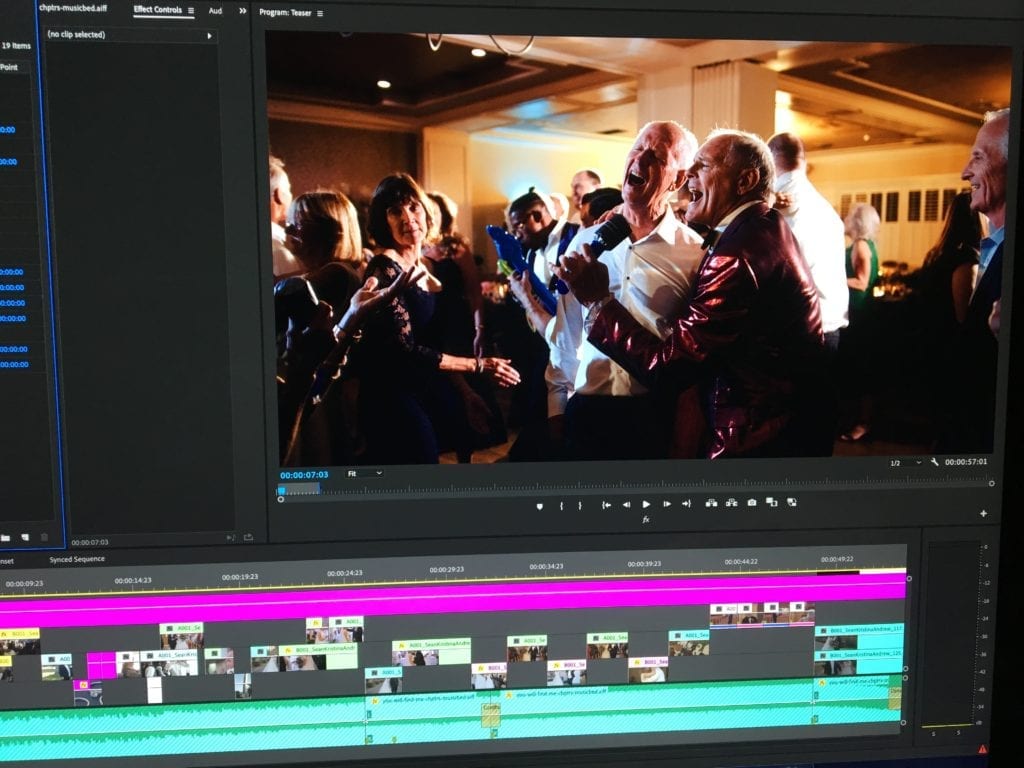Click the Constant Power audio transition
The height and width of the screenshot is (768, 1024).
point(491,715)
